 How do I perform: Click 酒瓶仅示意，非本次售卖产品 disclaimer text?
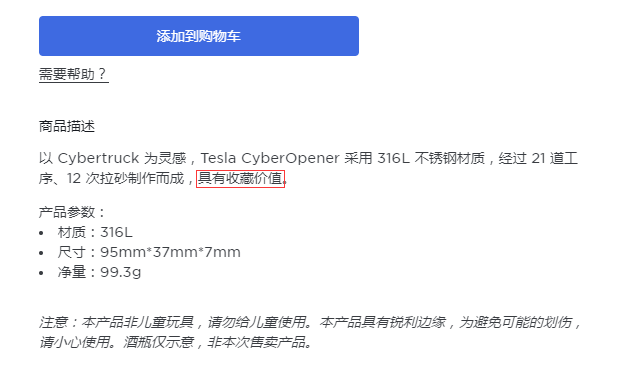click(x=214, y=342)
